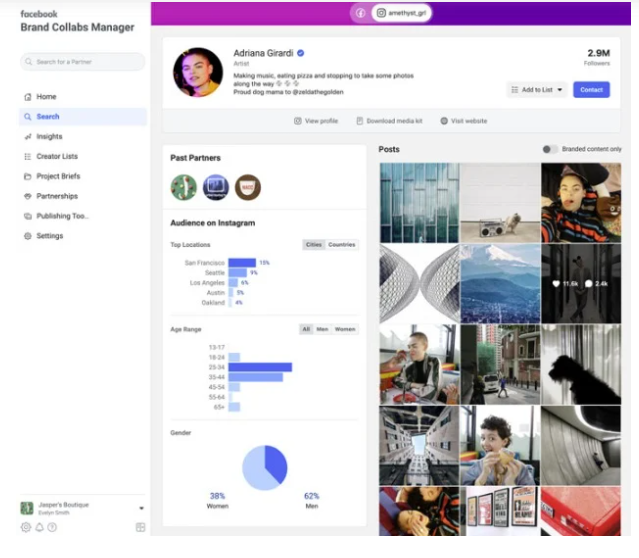Click Download media kit link
This screenshot has height=558, width=639.
[x=390, y=121]
